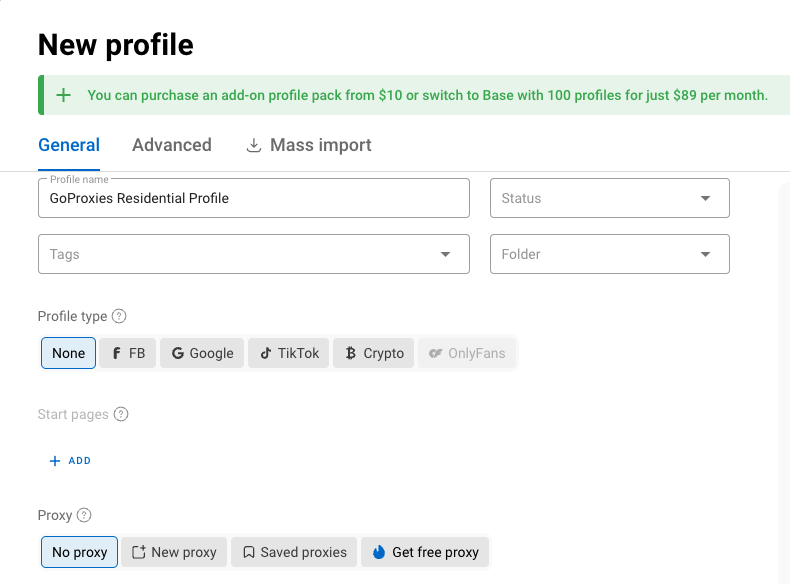Click ADD to add start page
Image resolution: width=790 pixels, height=584 pixels.
(x=70, y=461)
